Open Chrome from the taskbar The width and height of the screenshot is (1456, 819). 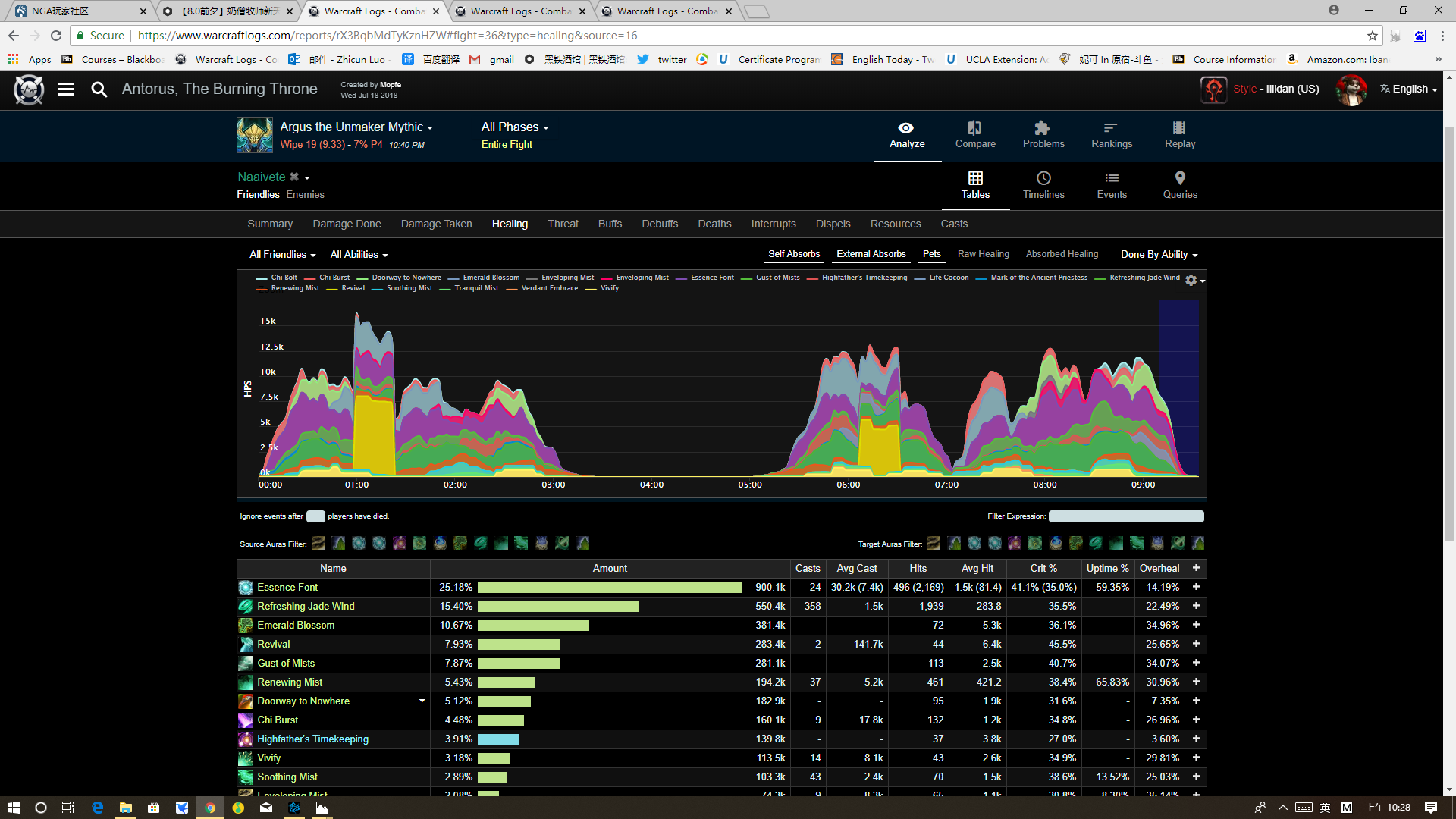coord(210,808)
